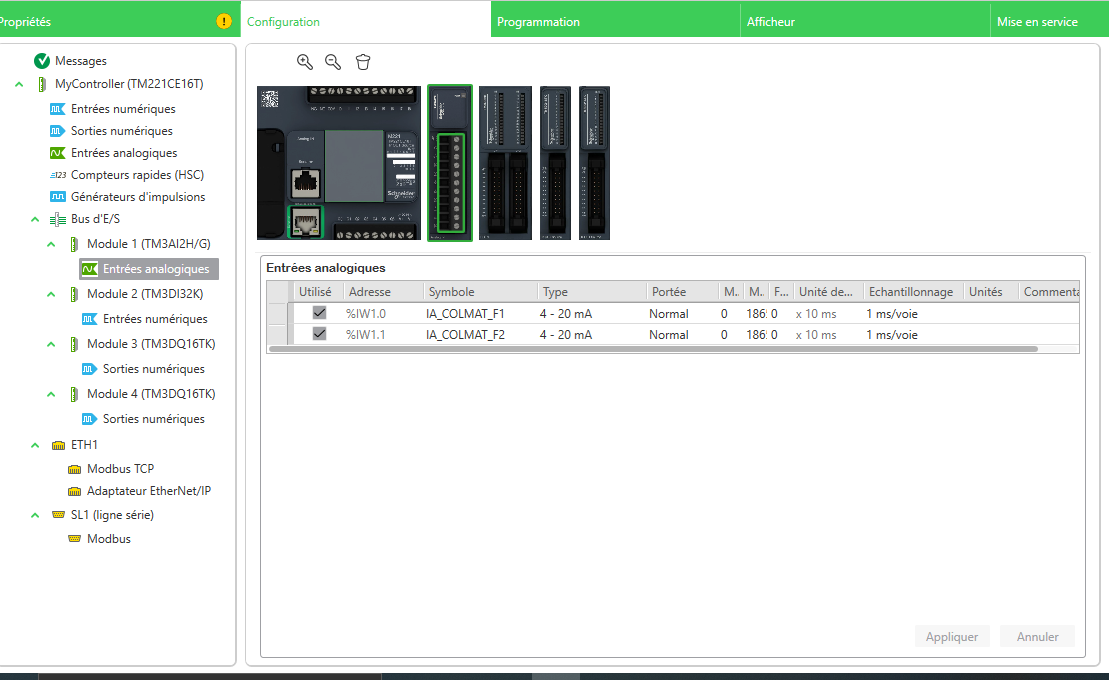The width and height of the screenshot is (1109, 680).
Task: Click the zoom out magnifier icon
Action: [x=333, y=62]
